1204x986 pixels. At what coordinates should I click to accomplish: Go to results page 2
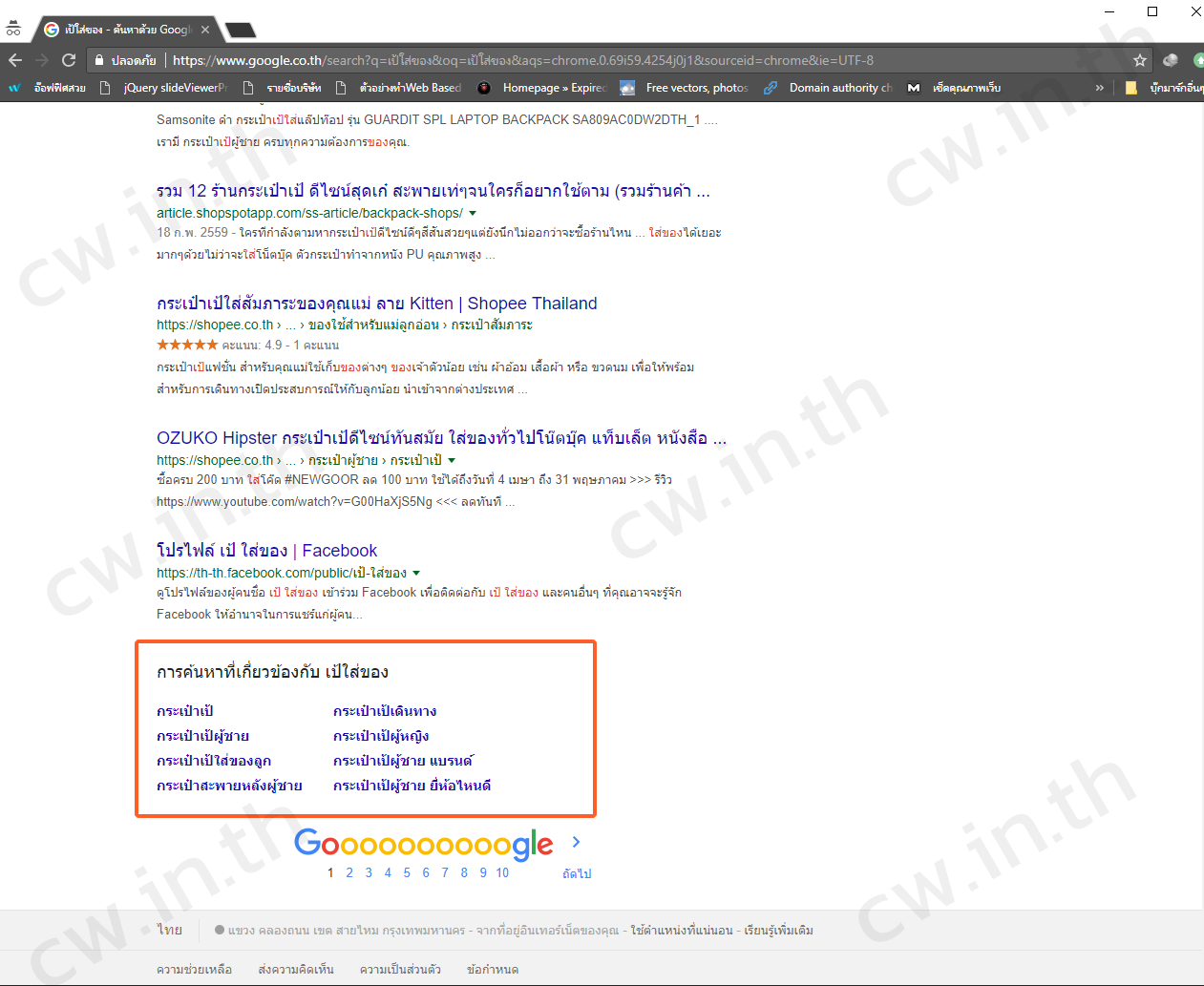[x=349, y=872]
